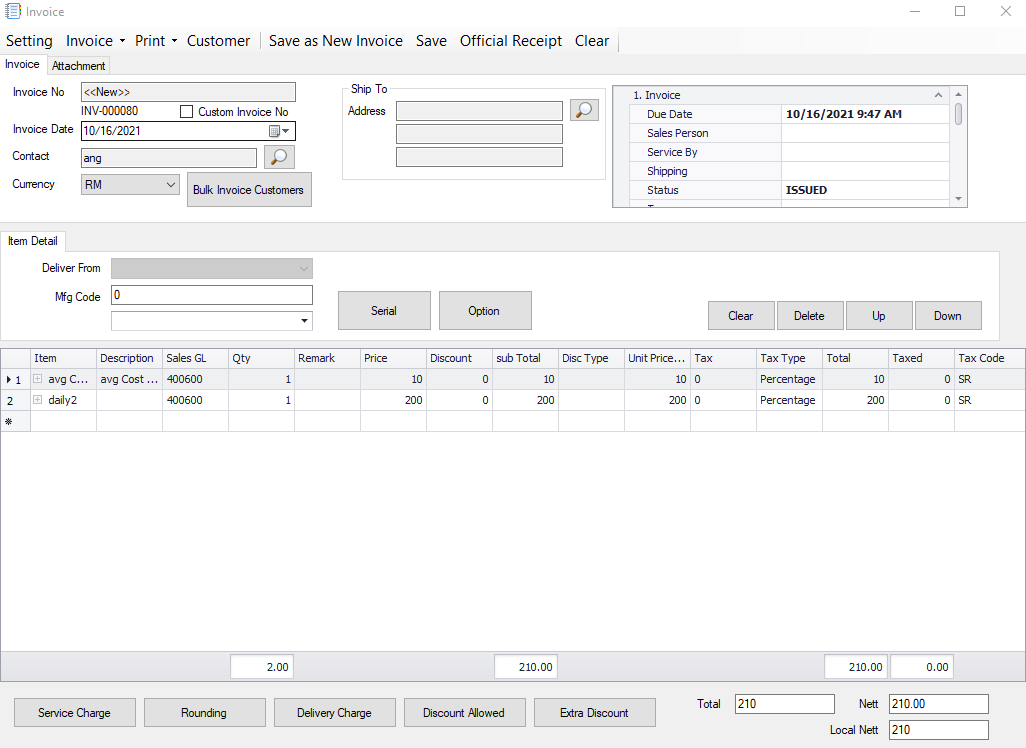Click the Ship To address search icon

(x=584, y=110)
